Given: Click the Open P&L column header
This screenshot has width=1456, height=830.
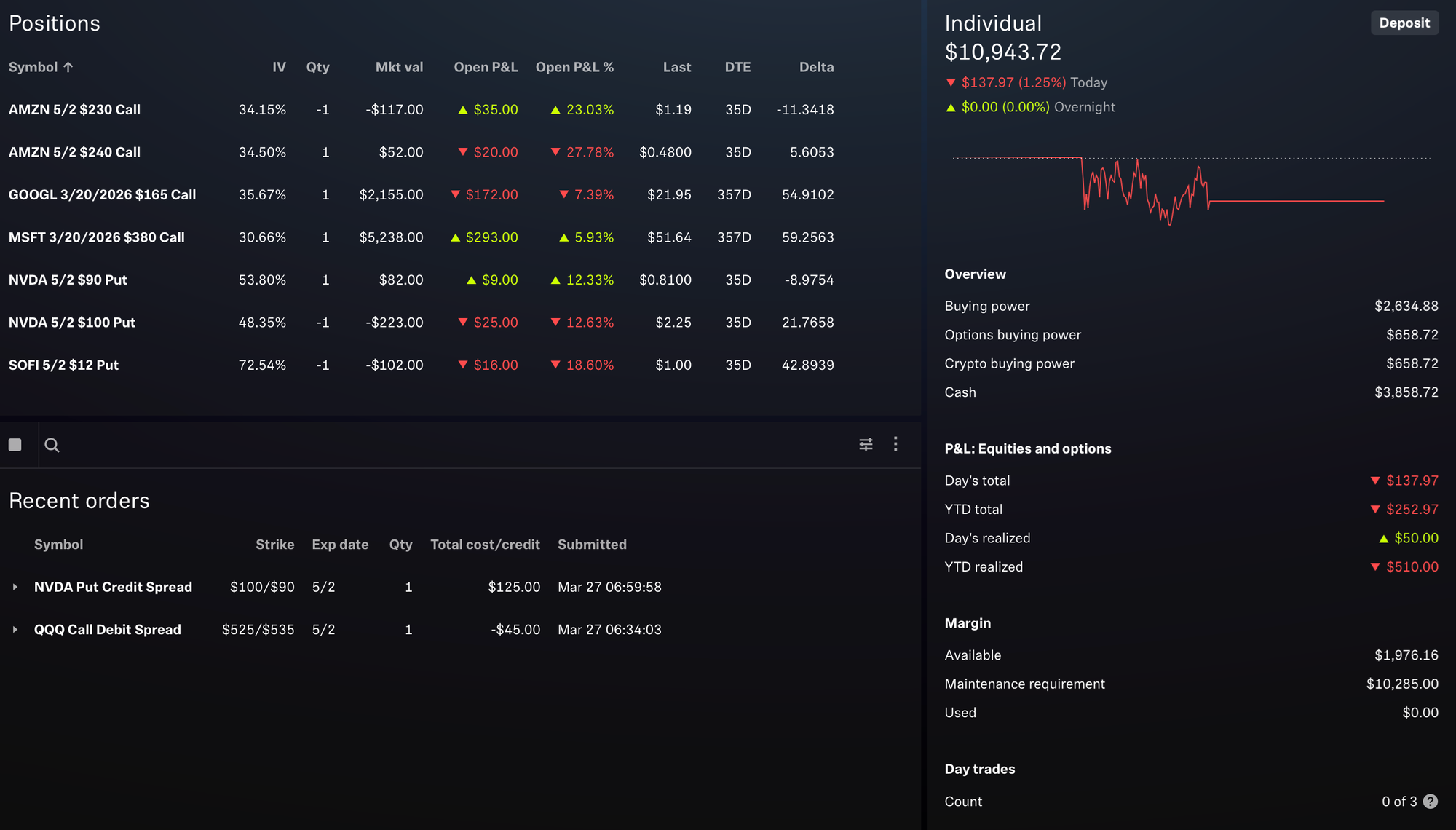Looking at the screenshot, I should pos(486,67).
